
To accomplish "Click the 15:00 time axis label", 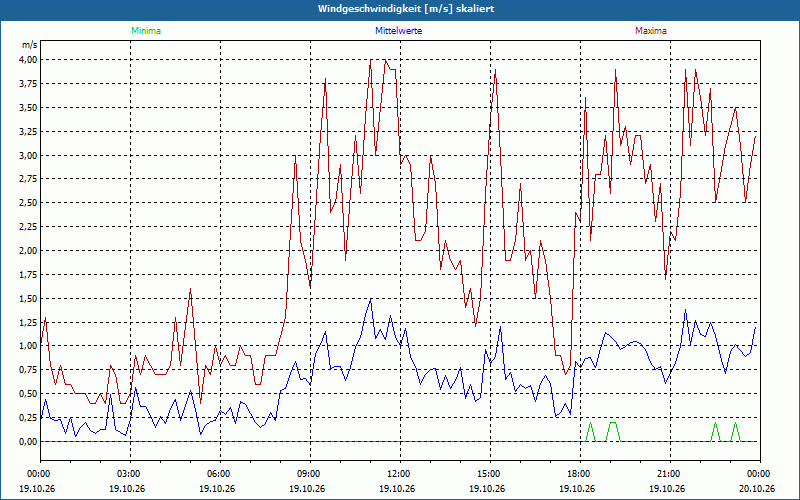I will point(490,474).
